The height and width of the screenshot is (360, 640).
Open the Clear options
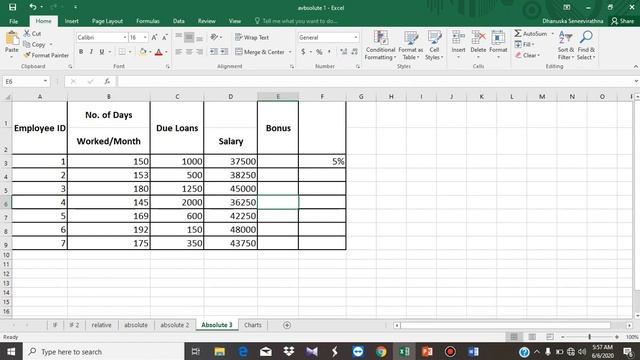tap(527, 55)
